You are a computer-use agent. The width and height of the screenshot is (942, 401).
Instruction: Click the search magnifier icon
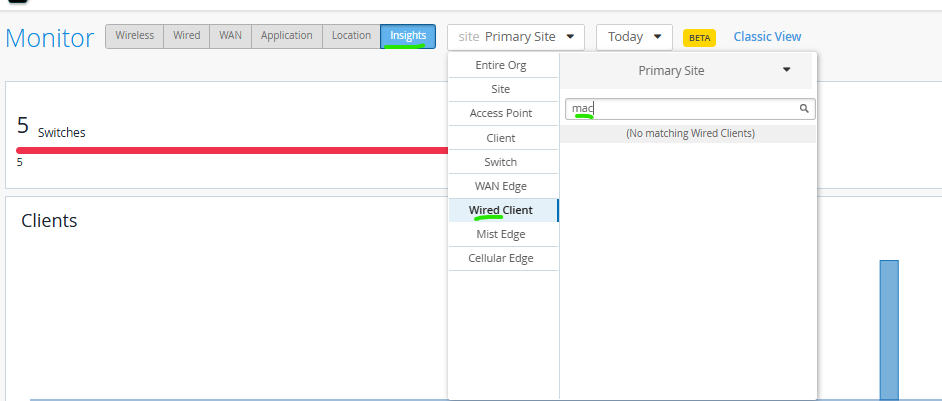(x=804, y=109)
